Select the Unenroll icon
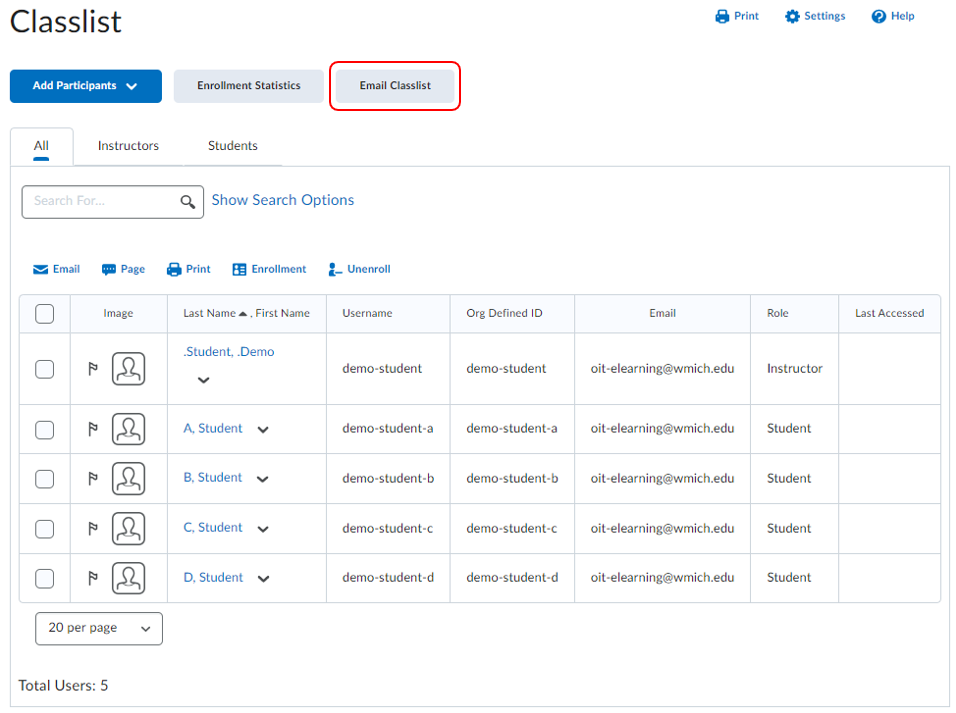Viewport: 956px width, 713px height. (x=357, y=268)
